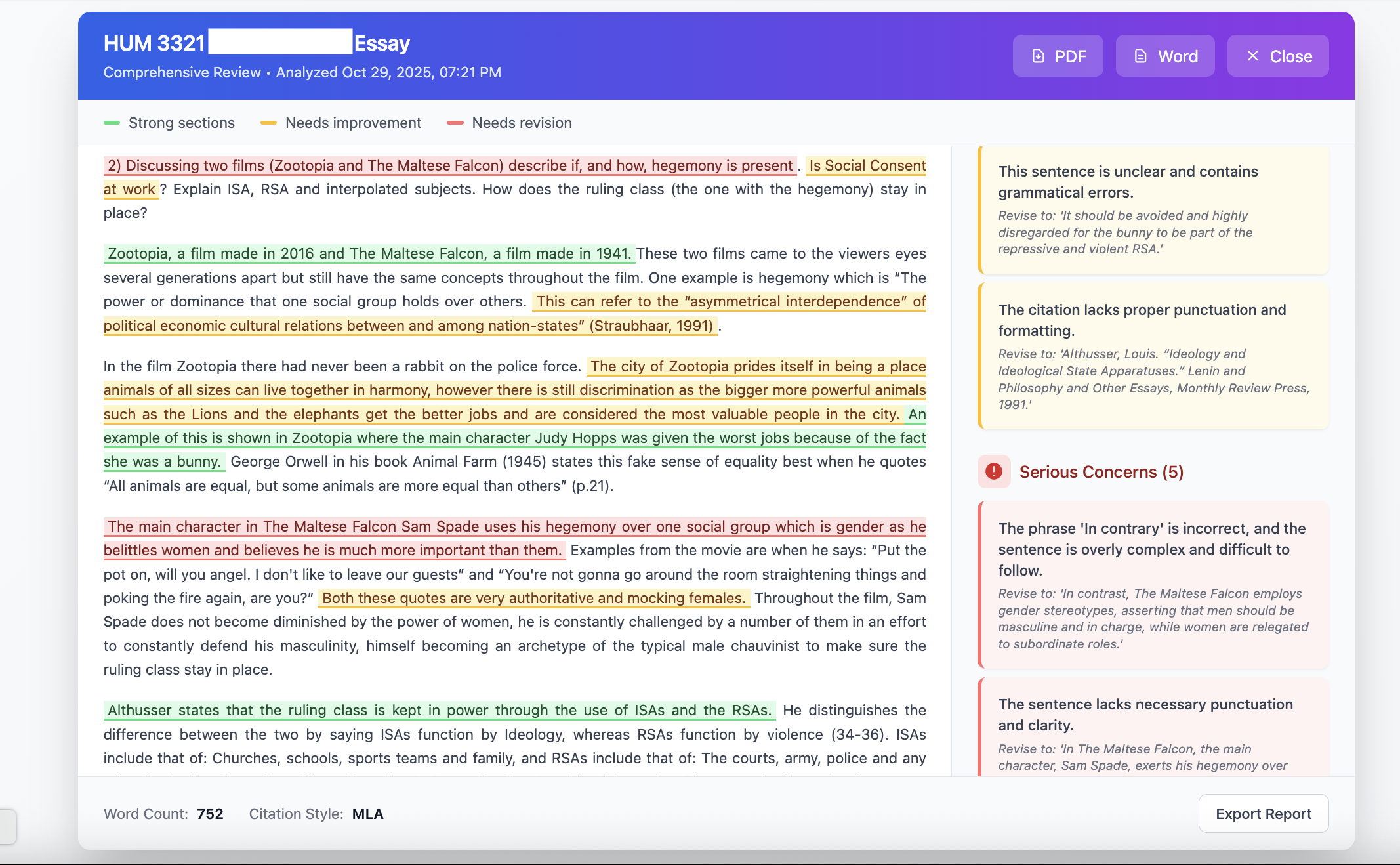Open the MLA citation style selector
The height and width of the screenshot is (865, 1400).
point(367,814)
